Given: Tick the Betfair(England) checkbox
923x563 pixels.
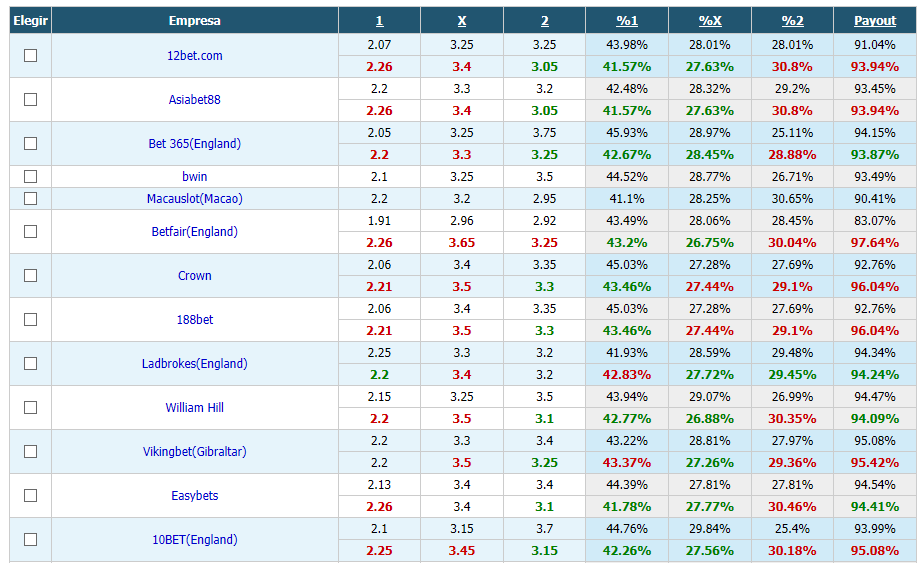Looking at the screenshot, I should (x=30, y=231).
